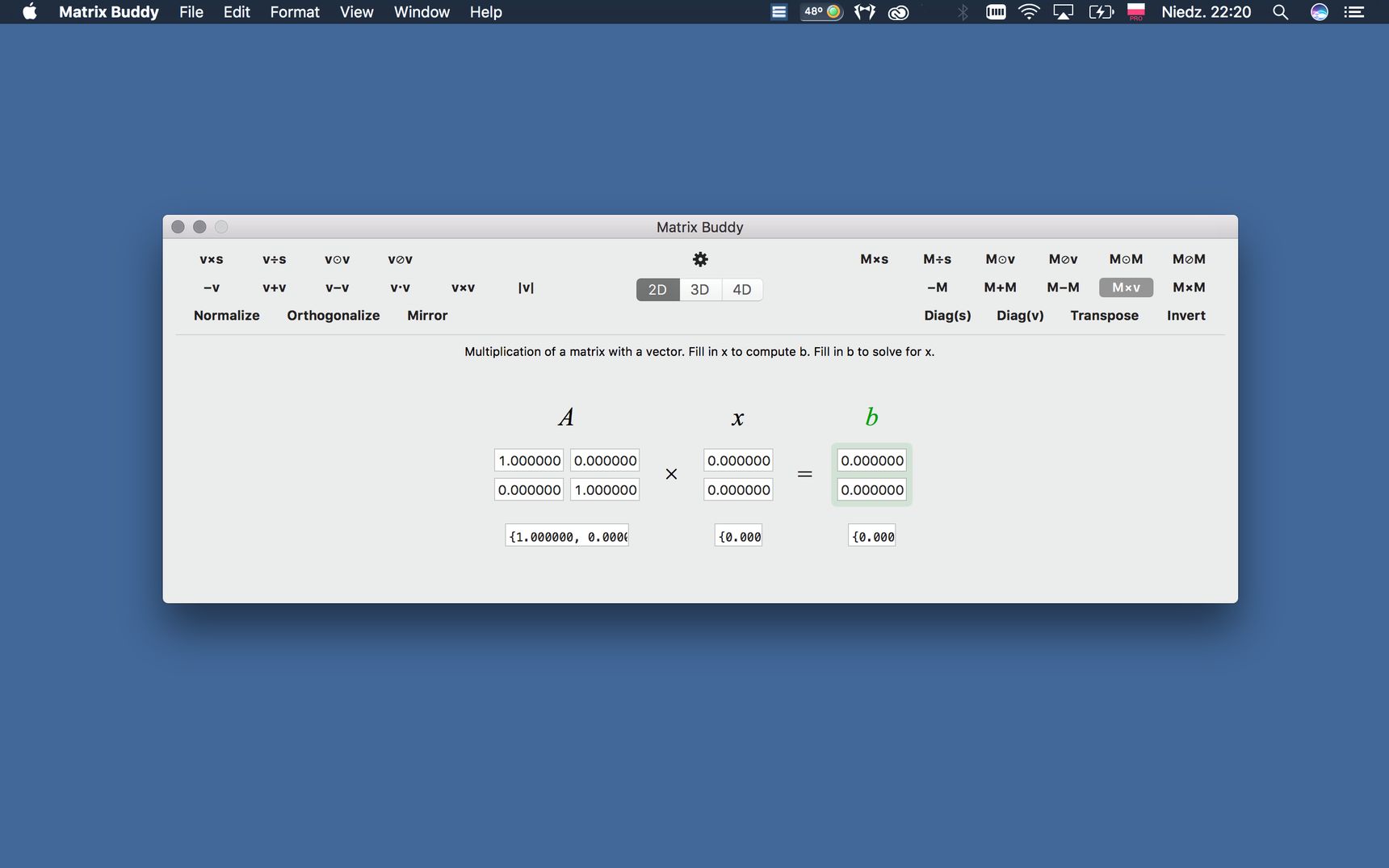Image resolution: width=1389 pixels, height=868 pixels.
Task: Click matrix A top-right cell
Action: [x=605, y=461]
